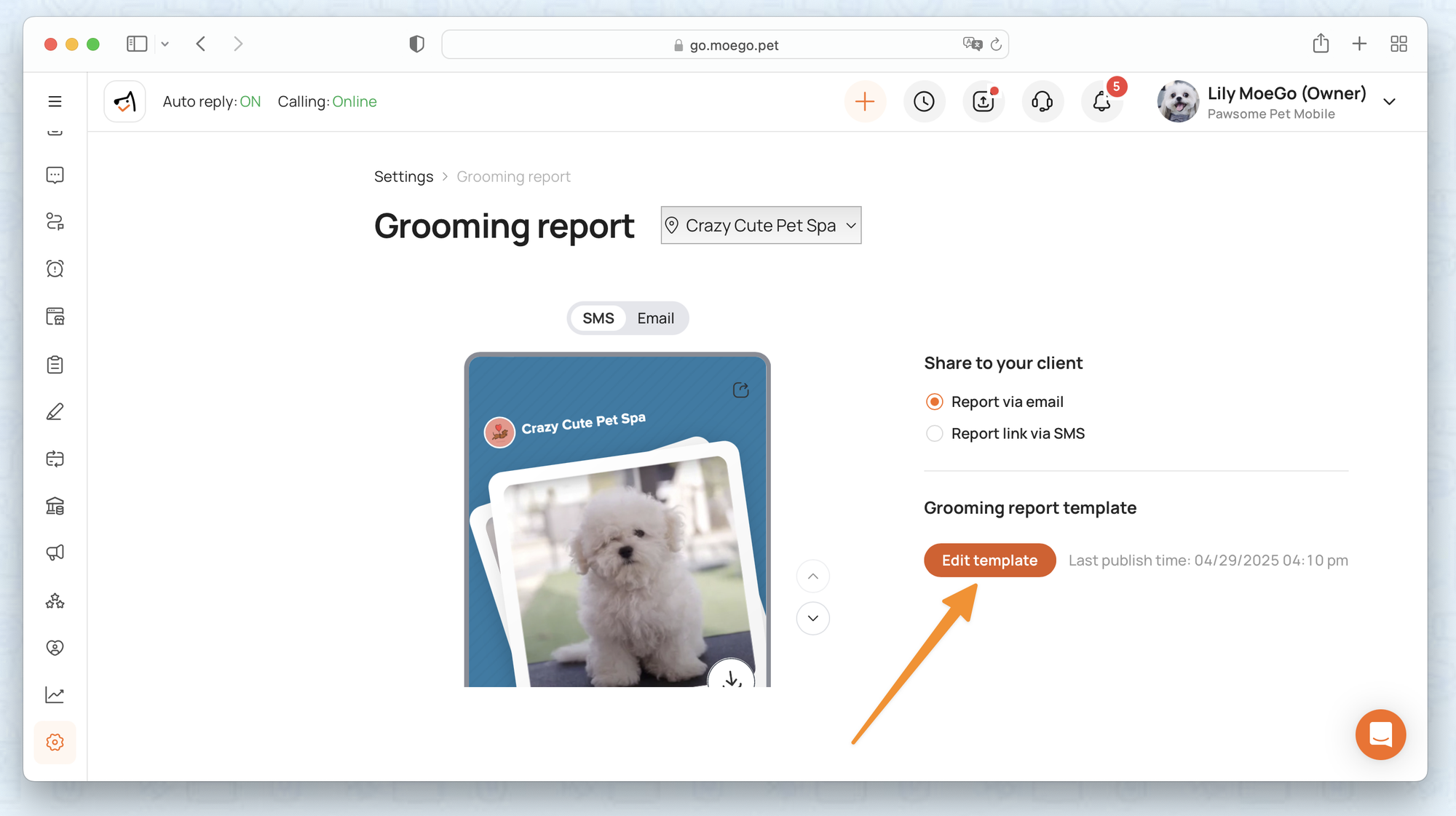Click the Crazy Cute Pet Spa logo in preview
The image size is (1456, 816).
[499, 432]
